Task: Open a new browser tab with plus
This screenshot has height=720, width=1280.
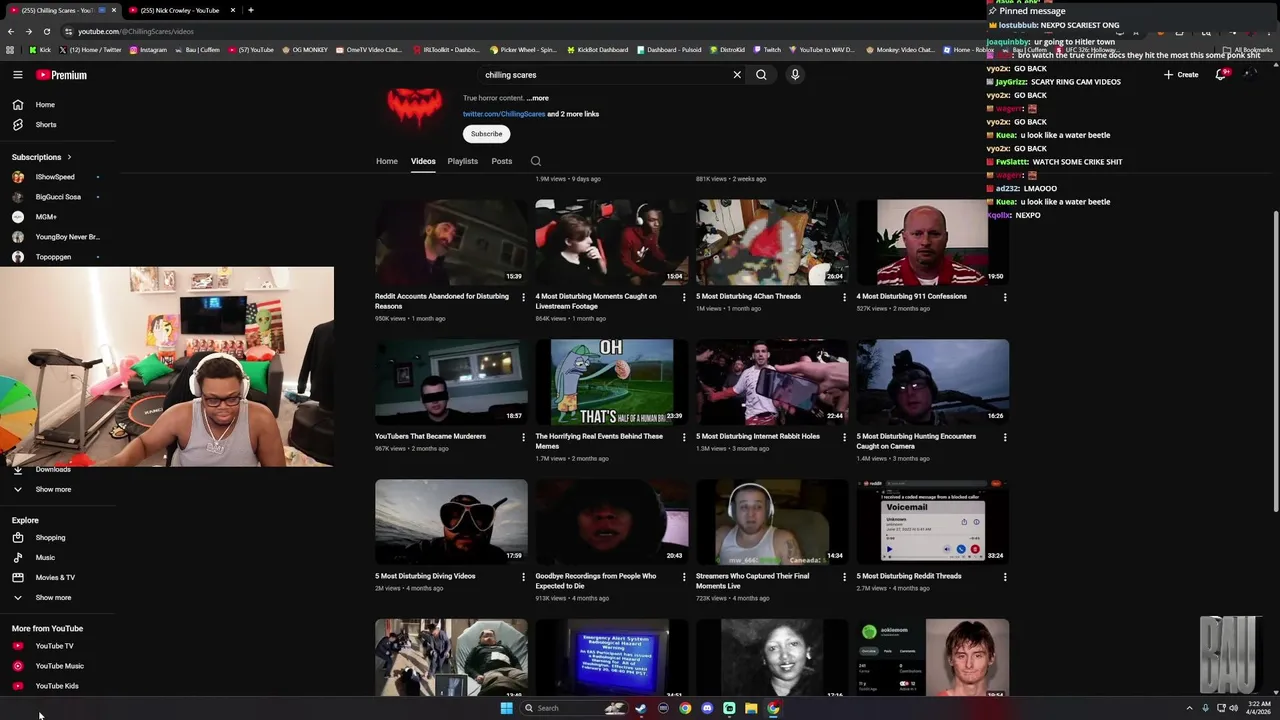Action: [x=250, y=10]
